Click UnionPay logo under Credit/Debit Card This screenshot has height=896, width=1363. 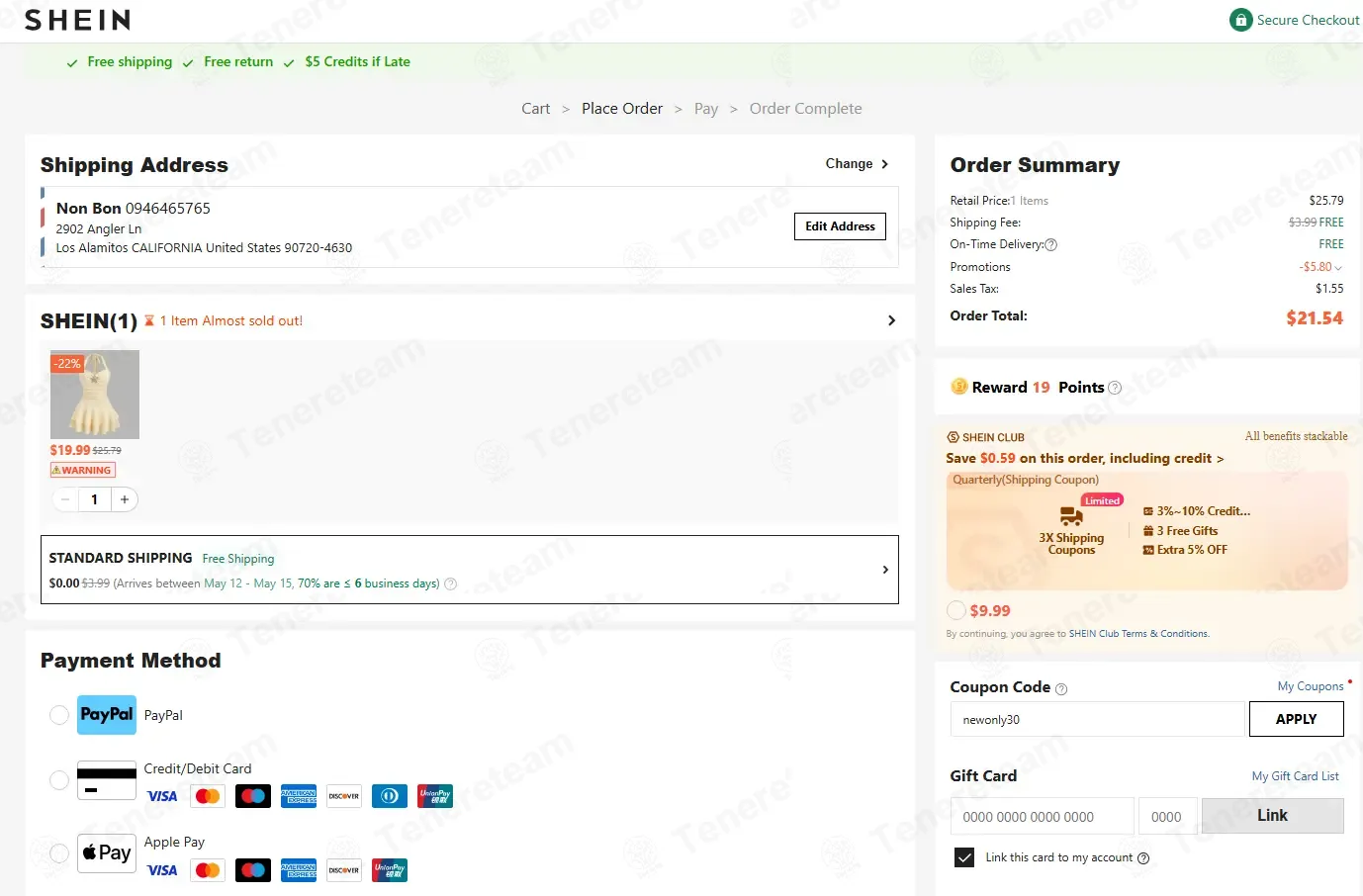click(x=435, y=796)
